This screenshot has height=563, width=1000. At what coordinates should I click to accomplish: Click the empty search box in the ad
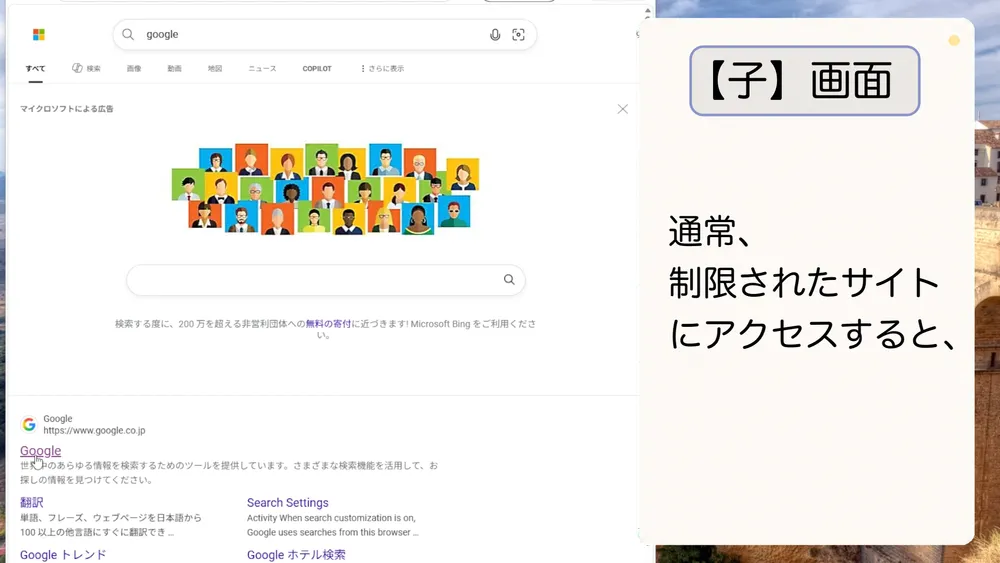coord(325,280)
